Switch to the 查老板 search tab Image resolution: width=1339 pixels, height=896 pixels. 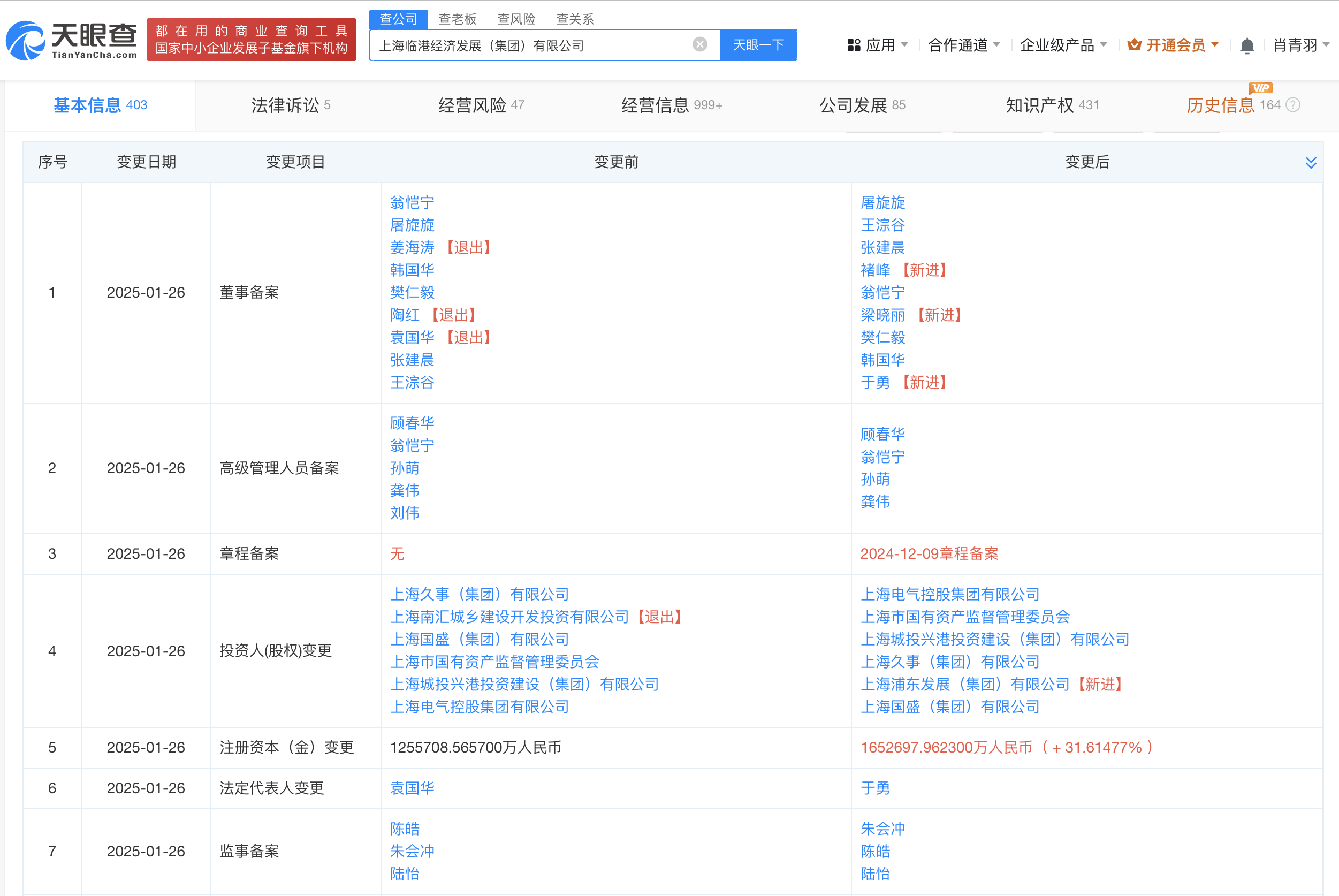coord(458,19)
